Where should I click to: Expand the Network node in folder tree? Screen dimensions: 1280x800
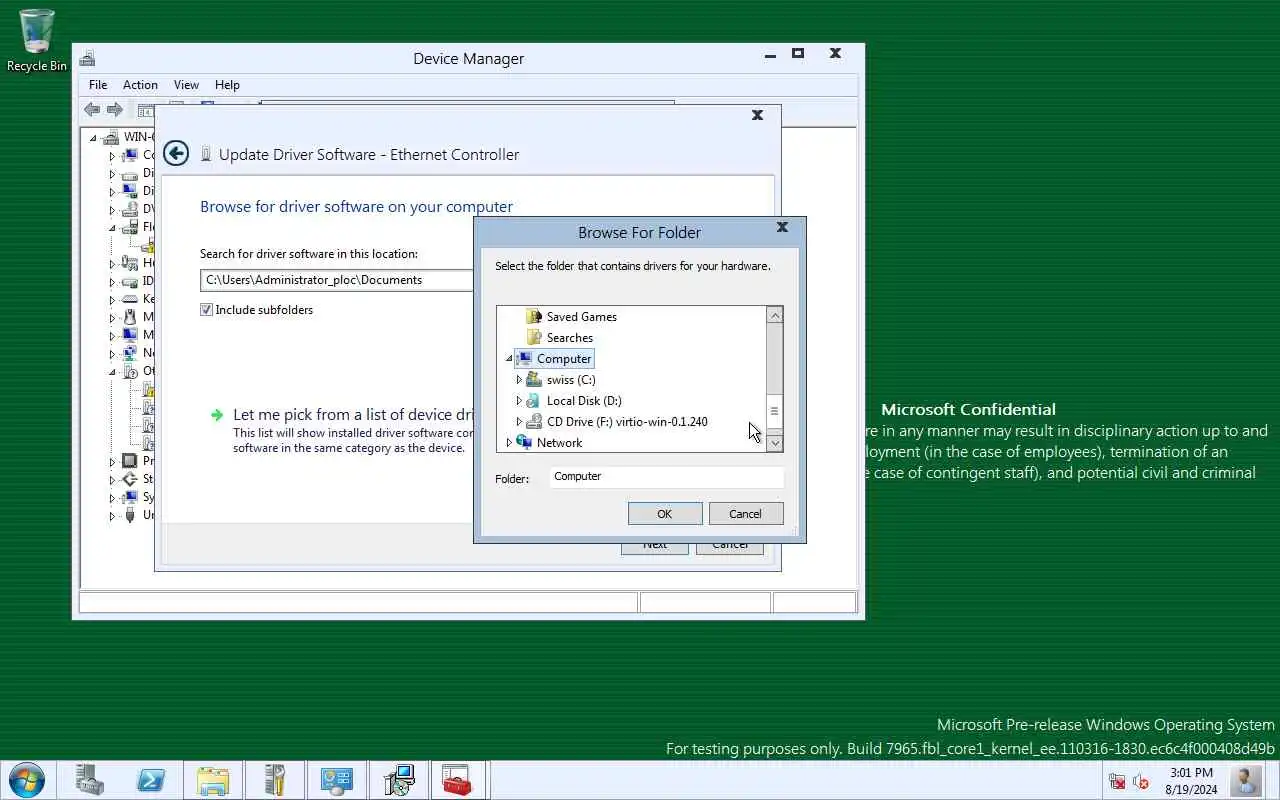[x=509, y=443]
